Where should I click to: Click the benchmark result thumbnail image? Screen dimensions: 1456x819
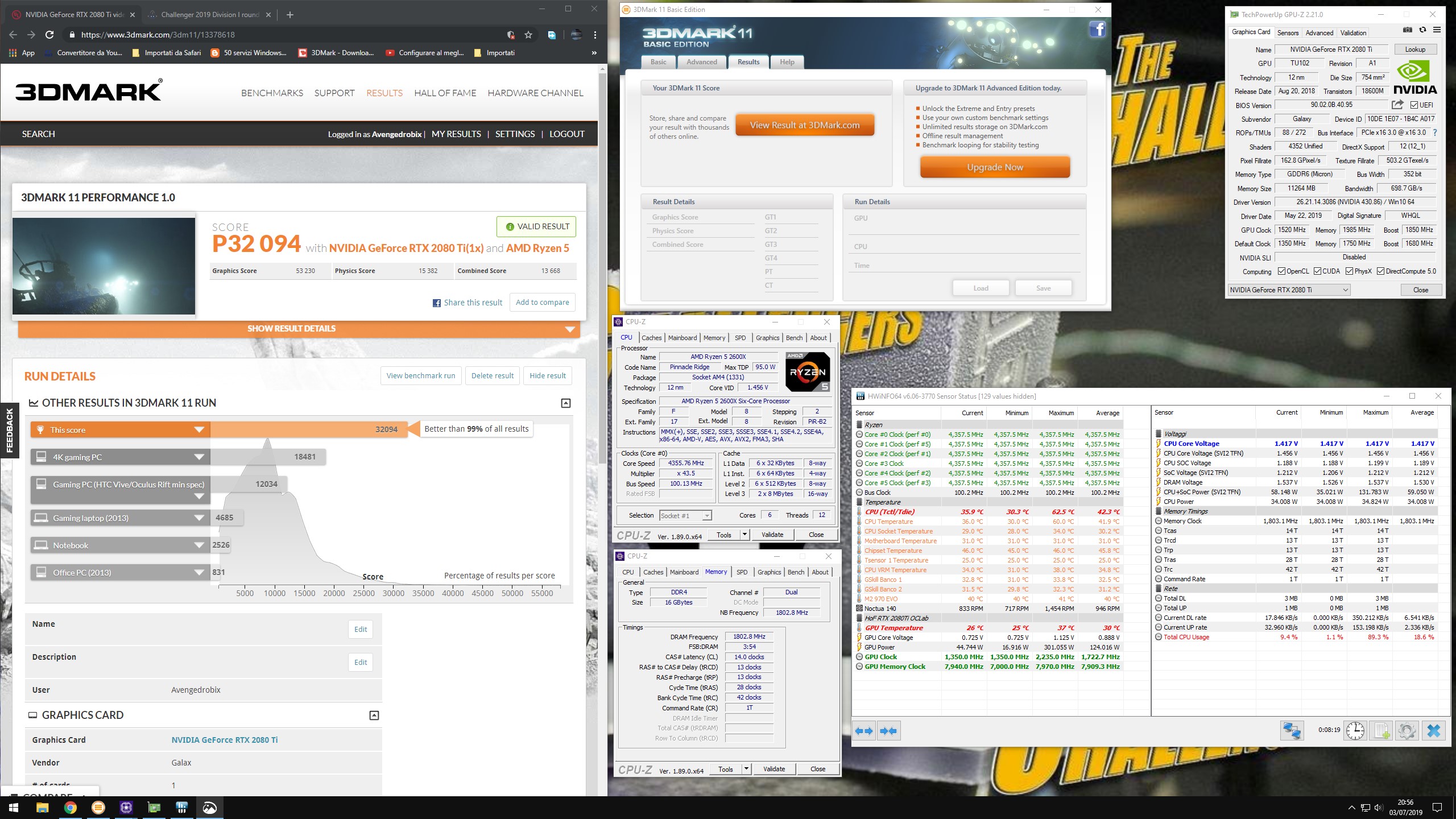(104, 266)
